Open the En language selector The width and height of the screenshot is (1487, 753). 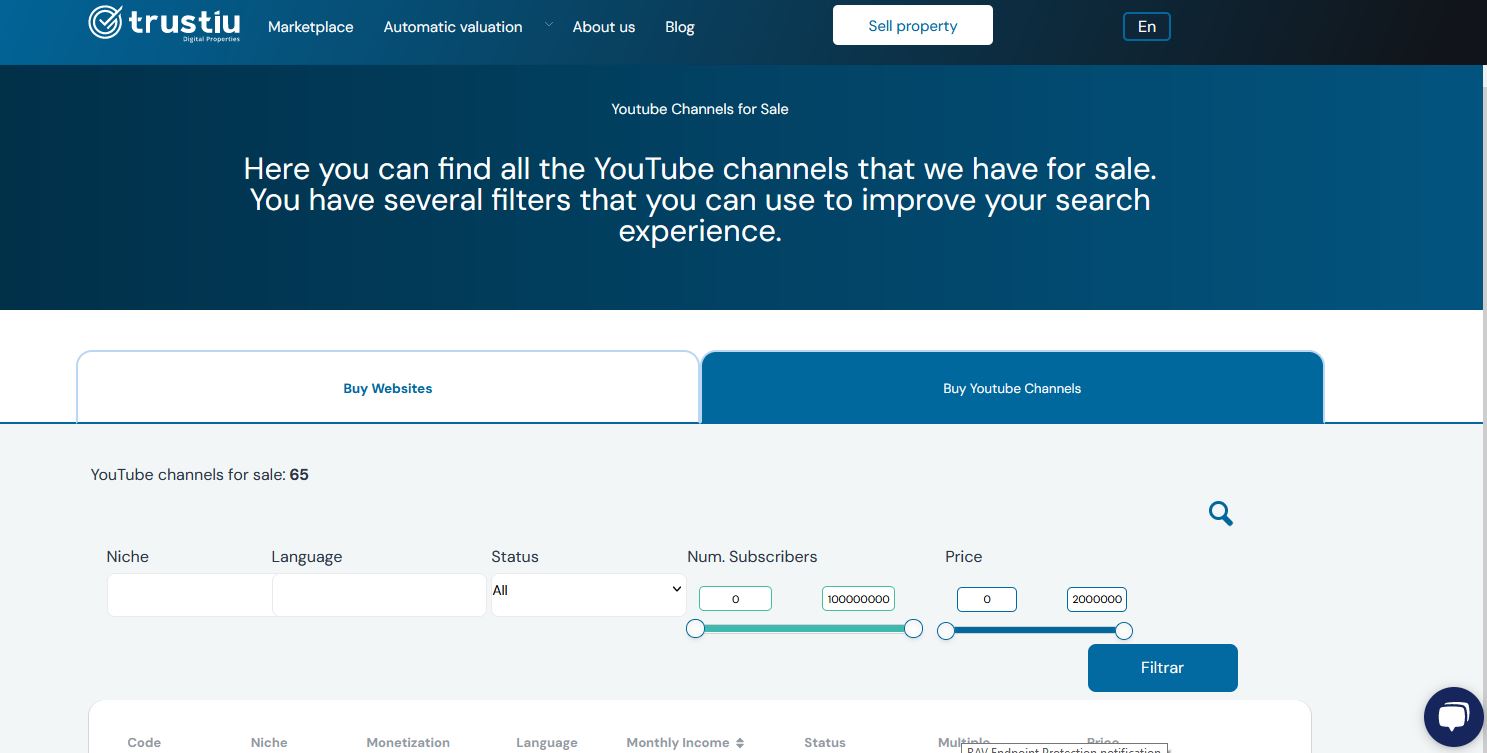pos(1147,27)
